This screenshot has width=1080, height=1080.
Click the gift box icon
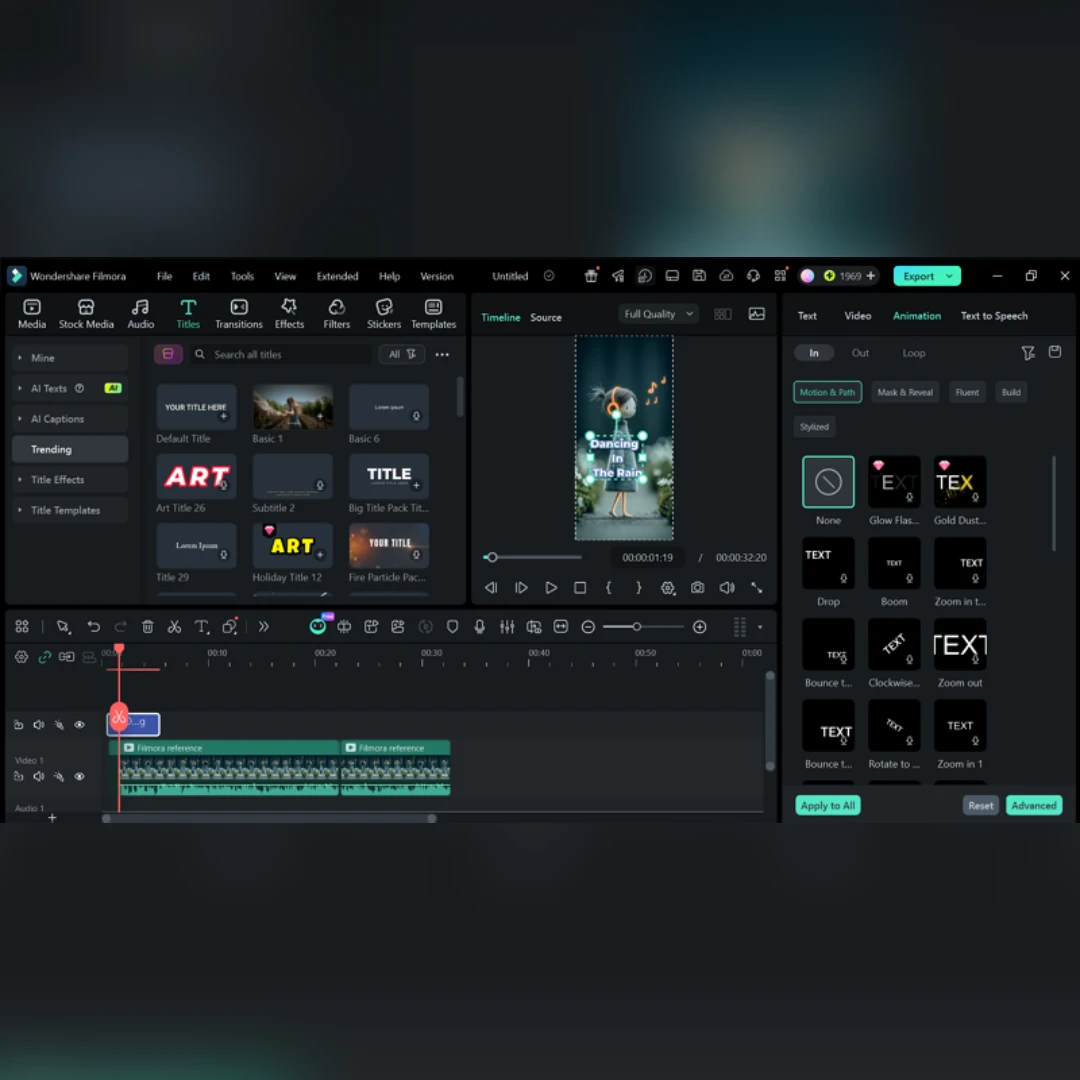(591, 276)
